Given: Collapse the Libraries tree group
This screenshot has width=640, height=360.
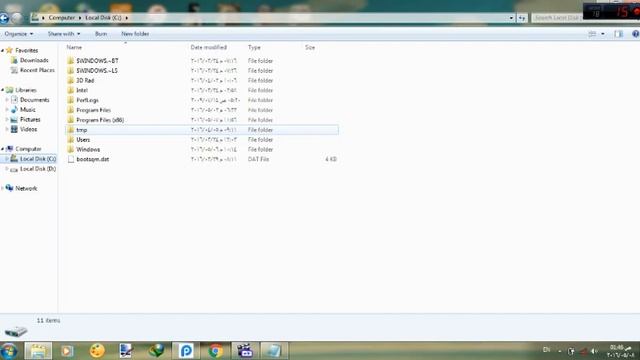Looking at the screenshot, I should (3, 90).
